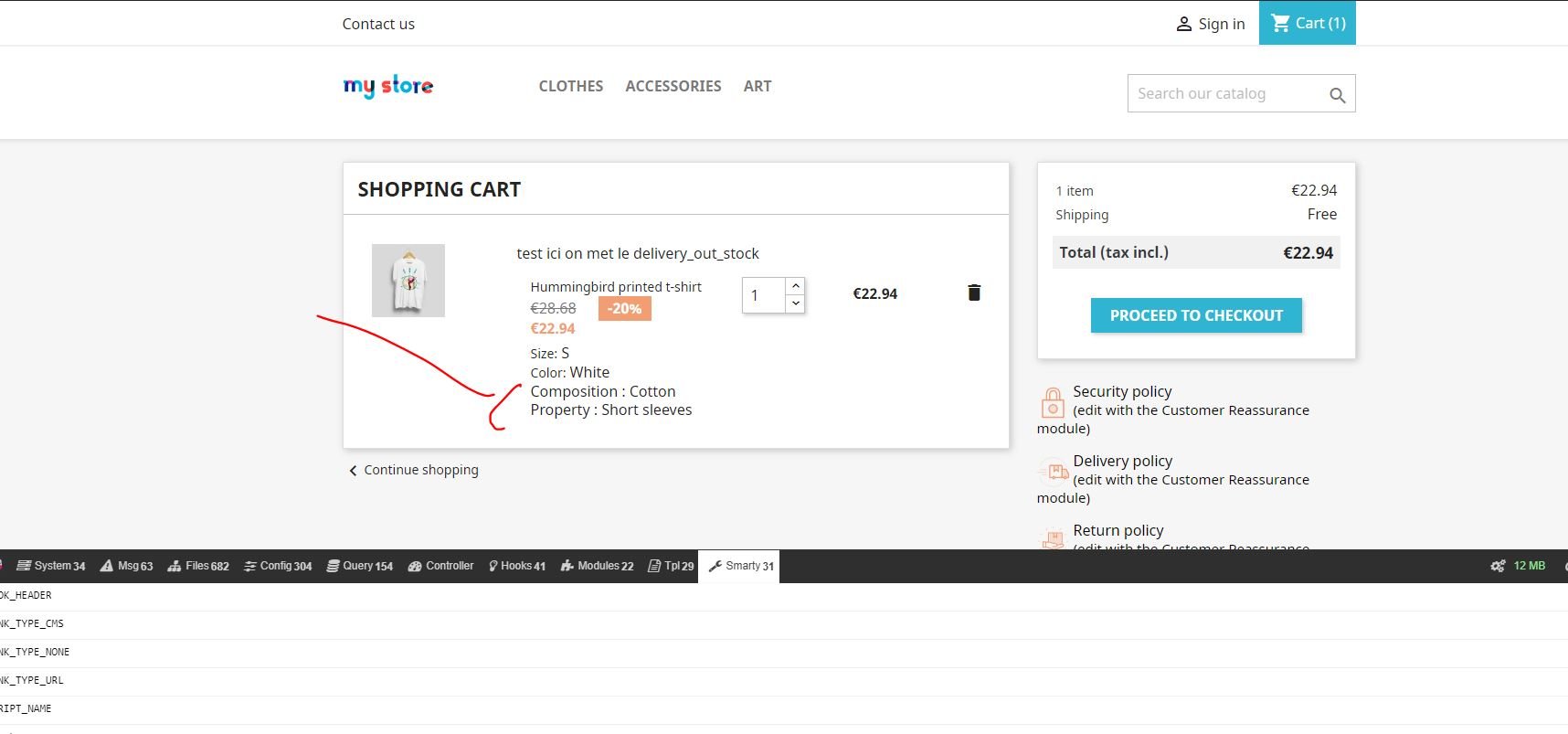Click the 'Free' shipping value
1568x734 pixels.
click(x=1322, y=214)
